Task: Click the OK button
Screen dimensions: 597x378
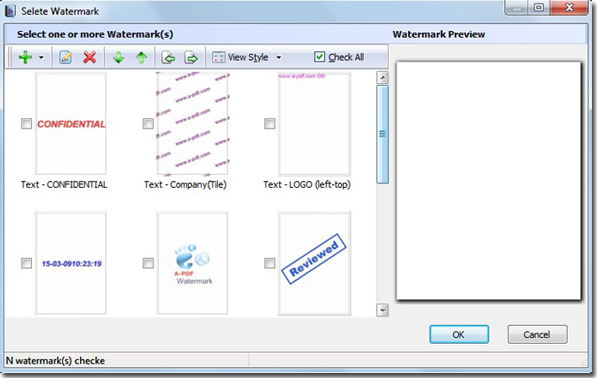Action: pos(459,335)
